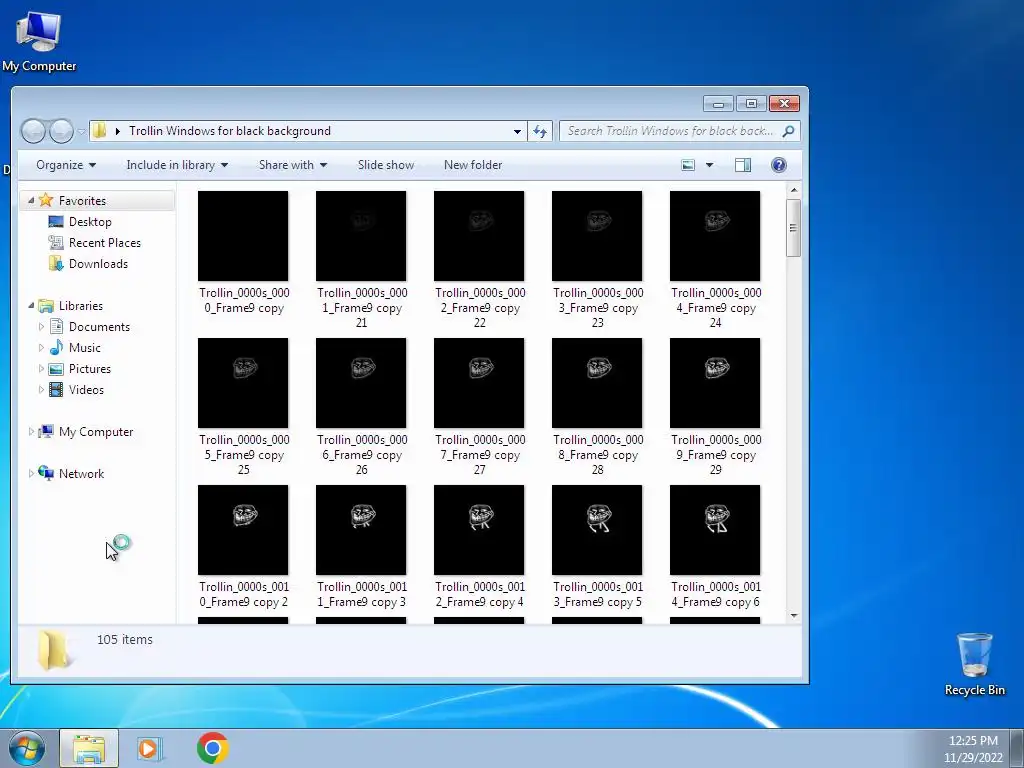Image resolution: width=1024 pixels, height=768 pixels.
Task: Launch Windows Media Player from taskbar
Action: click(150, 748)
